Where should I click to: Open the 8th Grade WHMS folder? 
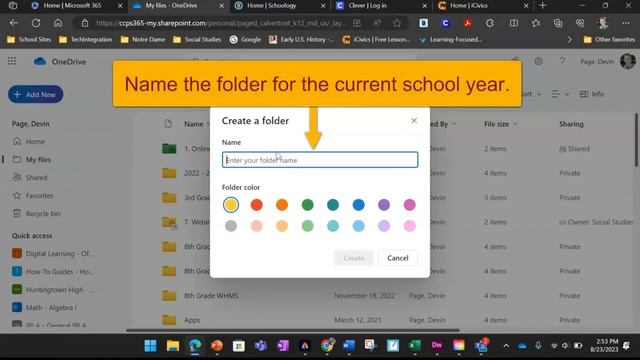tap(211, 296)
